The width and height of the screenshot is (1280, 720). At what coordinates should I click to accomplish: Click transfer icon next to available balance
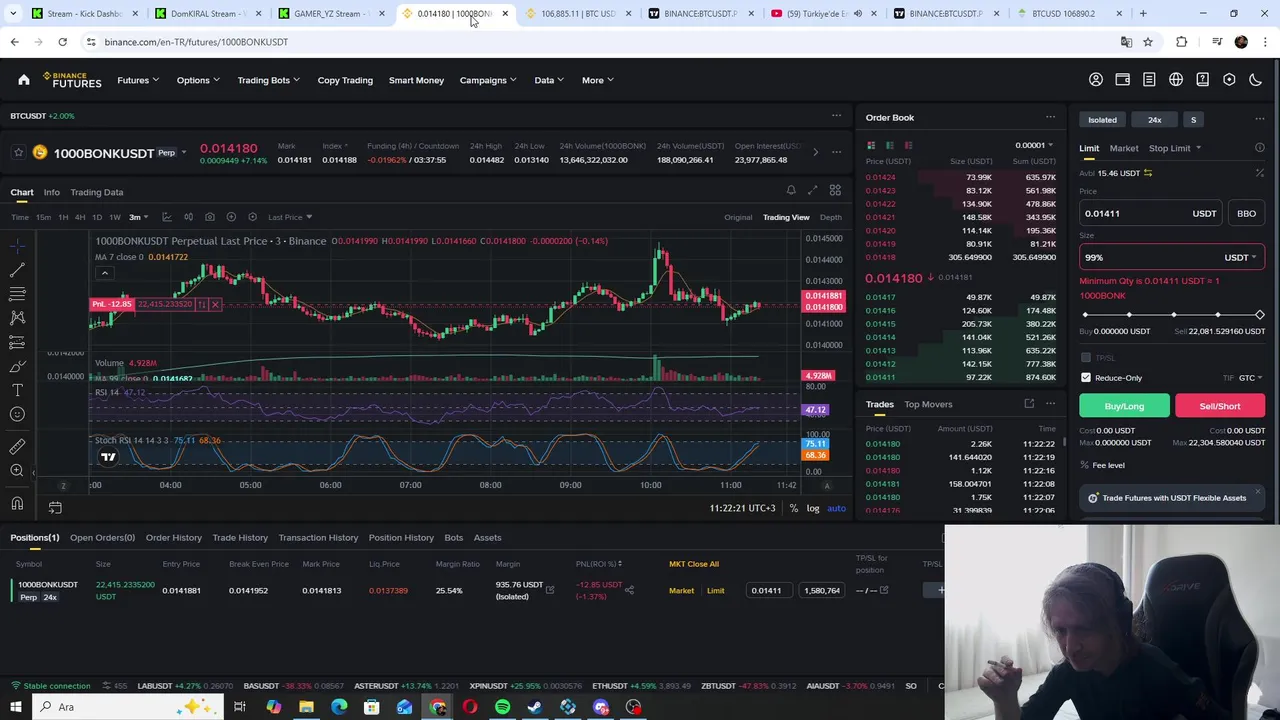[x=1148, y=173]
